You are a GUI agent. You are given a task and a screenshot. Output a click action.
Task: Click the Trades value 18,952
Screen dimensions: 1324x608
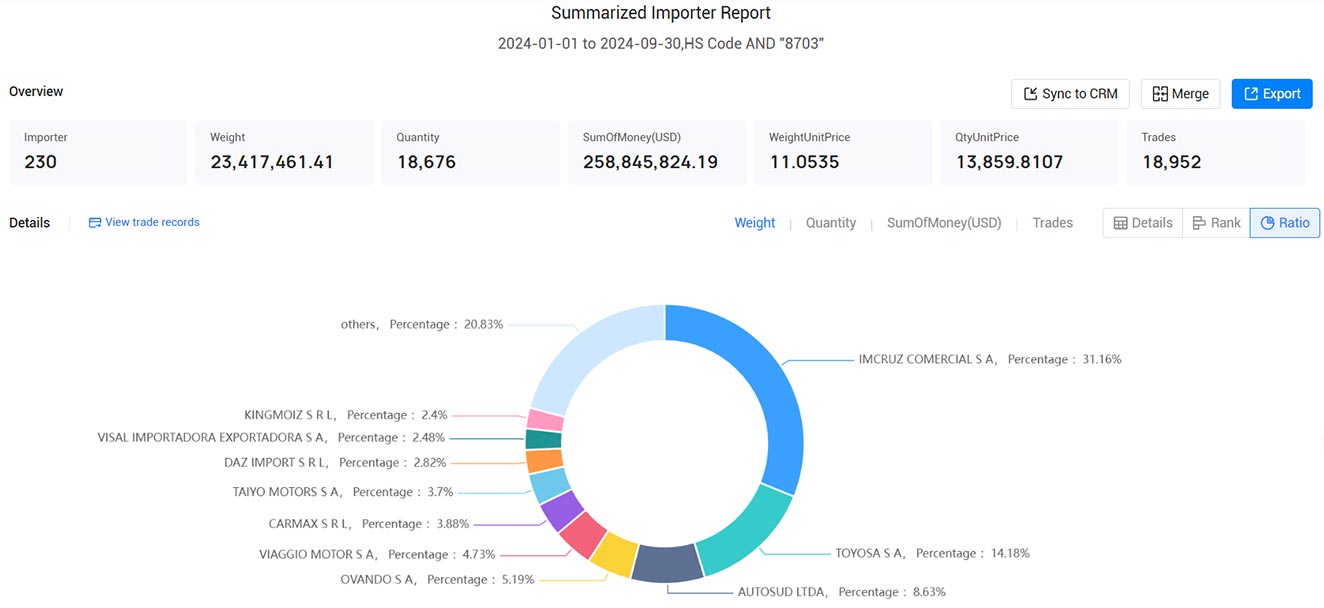[1171, 161]
